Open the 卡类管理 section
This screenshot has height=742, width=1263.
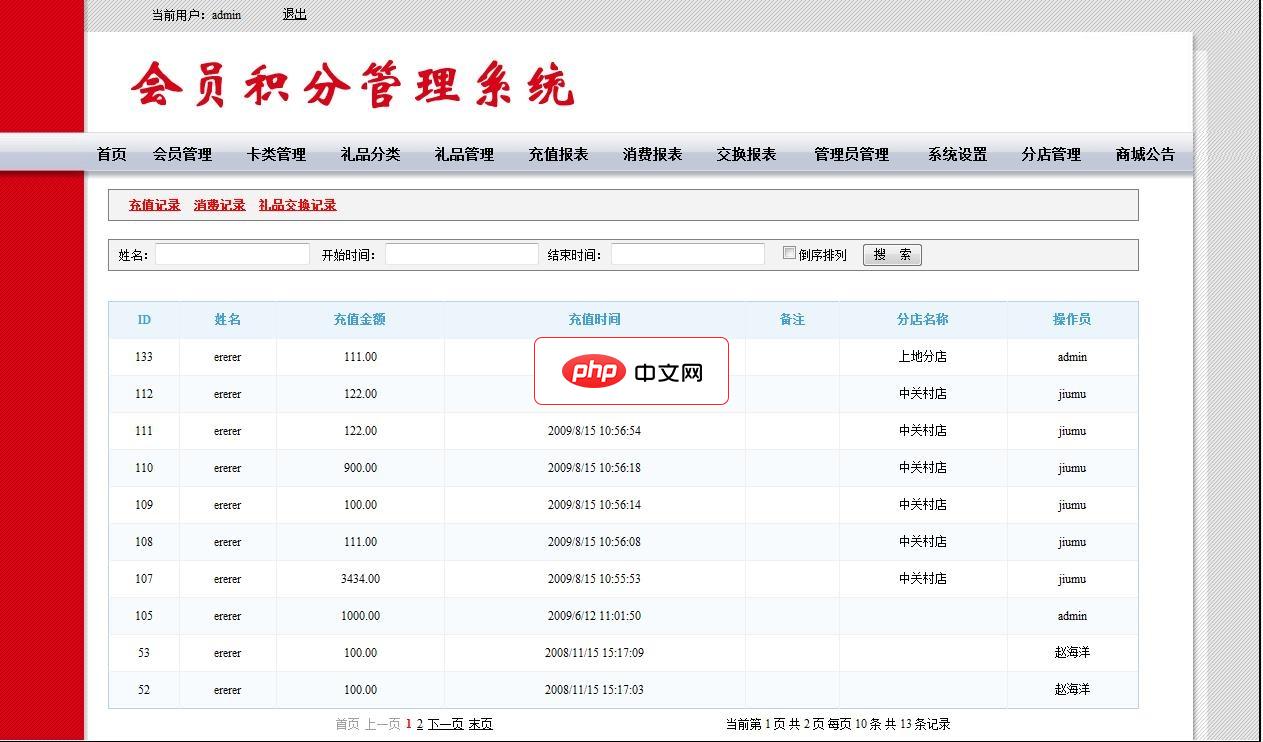tap(276, 154)
